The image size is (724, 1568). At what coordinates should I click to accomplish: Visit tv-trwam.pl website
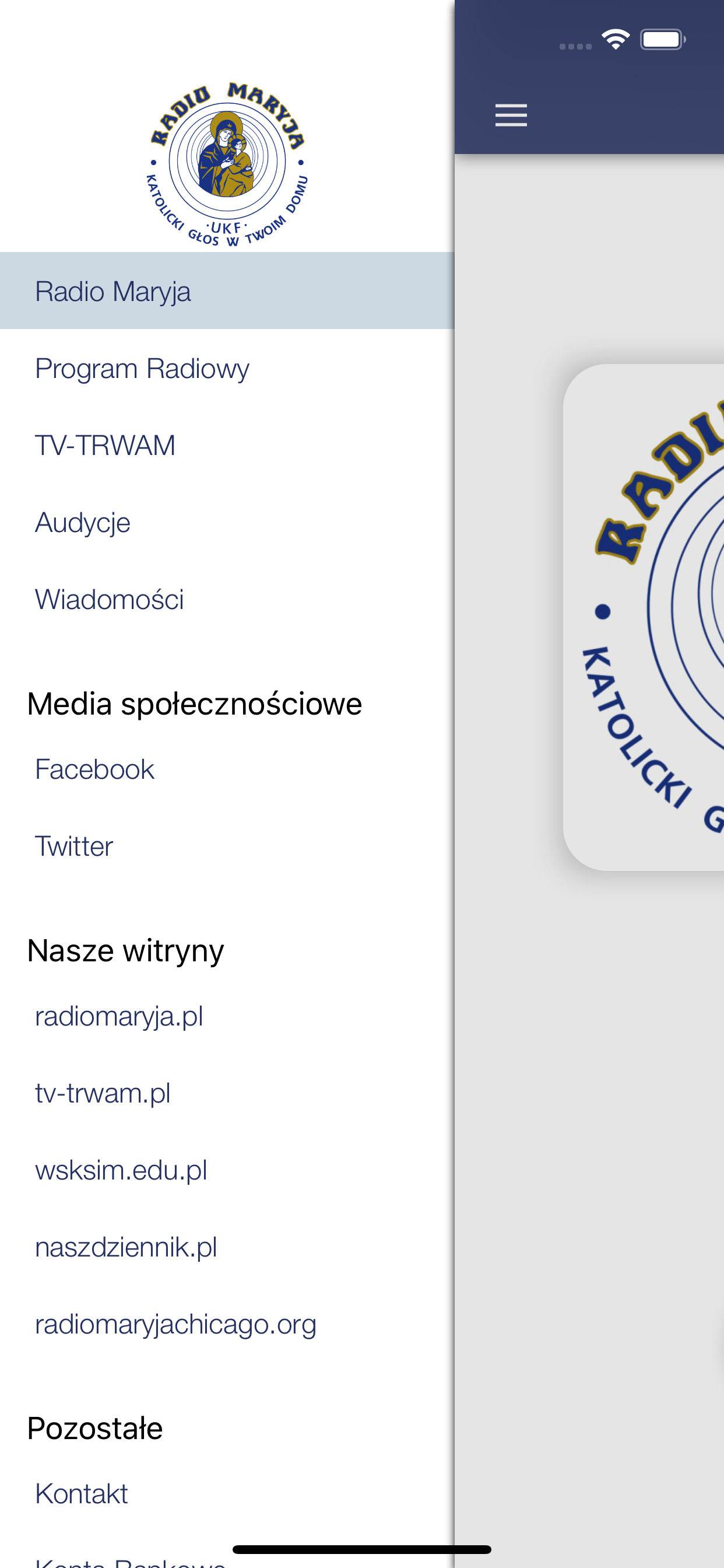[x=227, y=1093]
